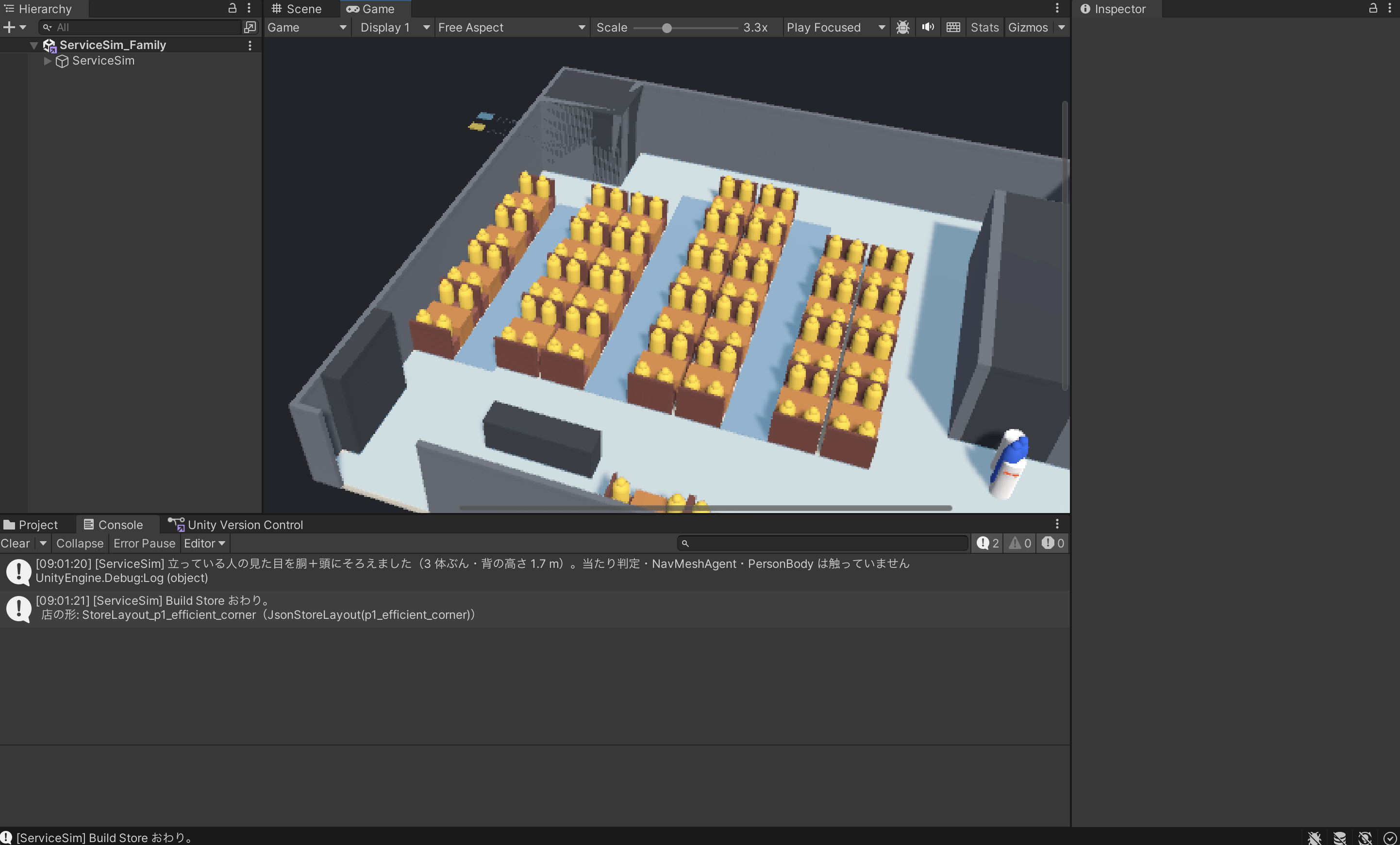Lock the Inspector panel
The image size is (1400, 845).
tap(1373, 8)
